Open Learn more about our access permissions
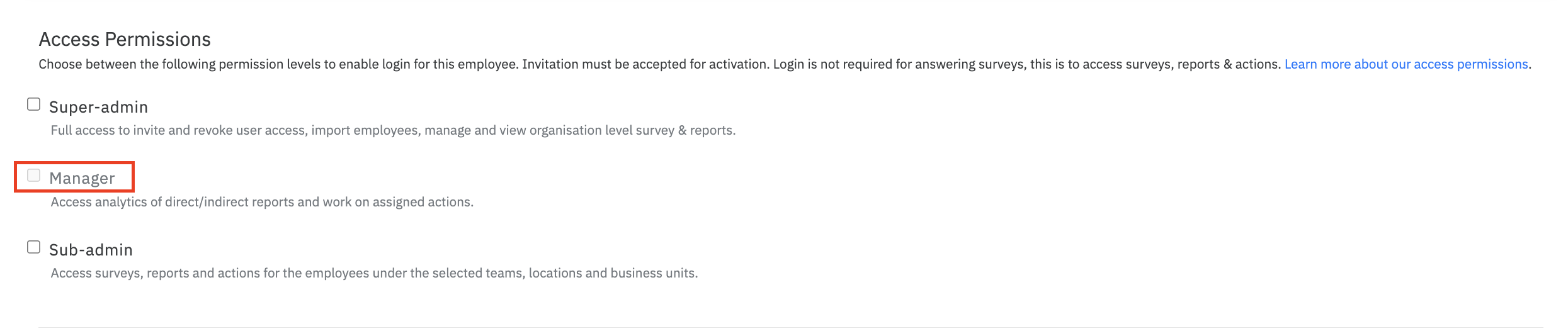This screenshot has height=331, width=1568. point(1406,65)
